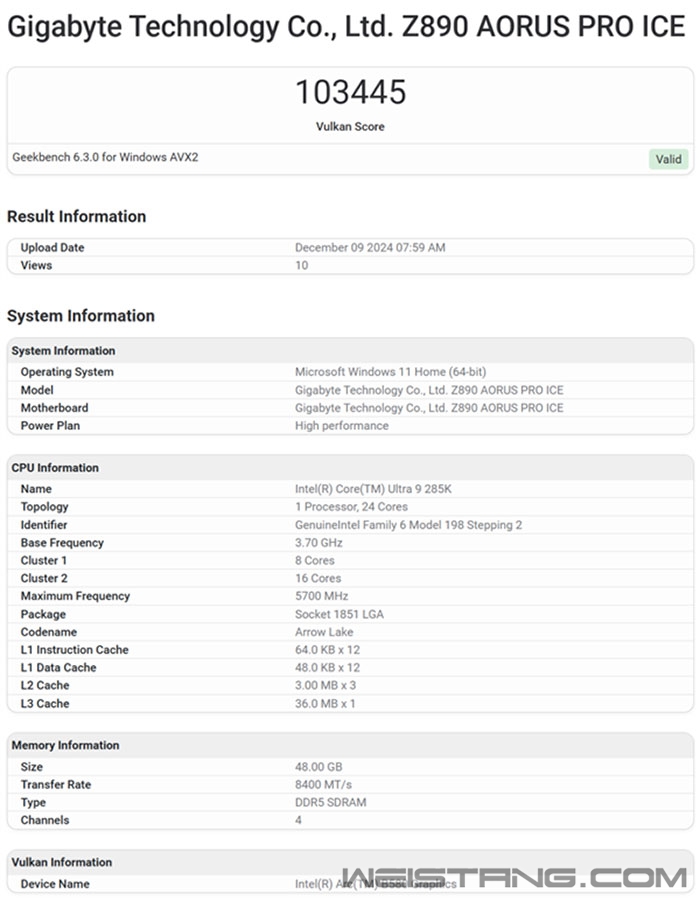Viewport: 700px width, 901px height.
Task: Click the Package label
Action: pos(43,614)
